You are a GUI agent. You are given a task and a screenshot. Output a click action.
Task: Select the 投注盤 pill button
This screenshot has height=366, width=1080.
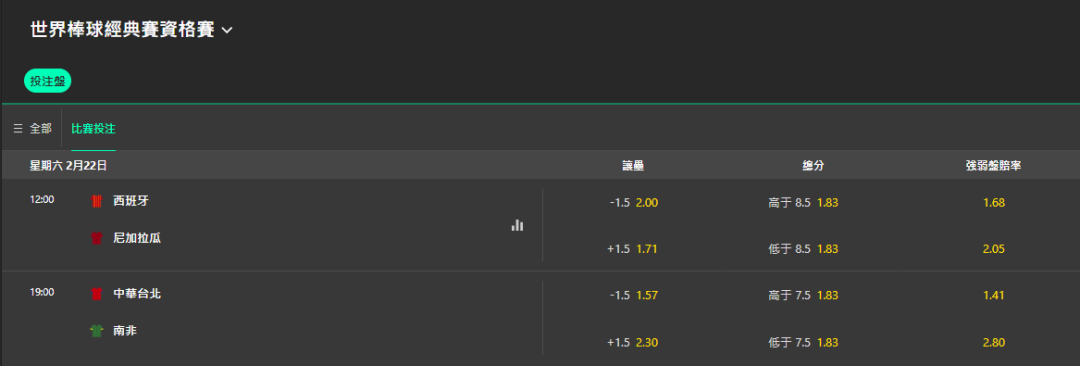coord(48,81)
